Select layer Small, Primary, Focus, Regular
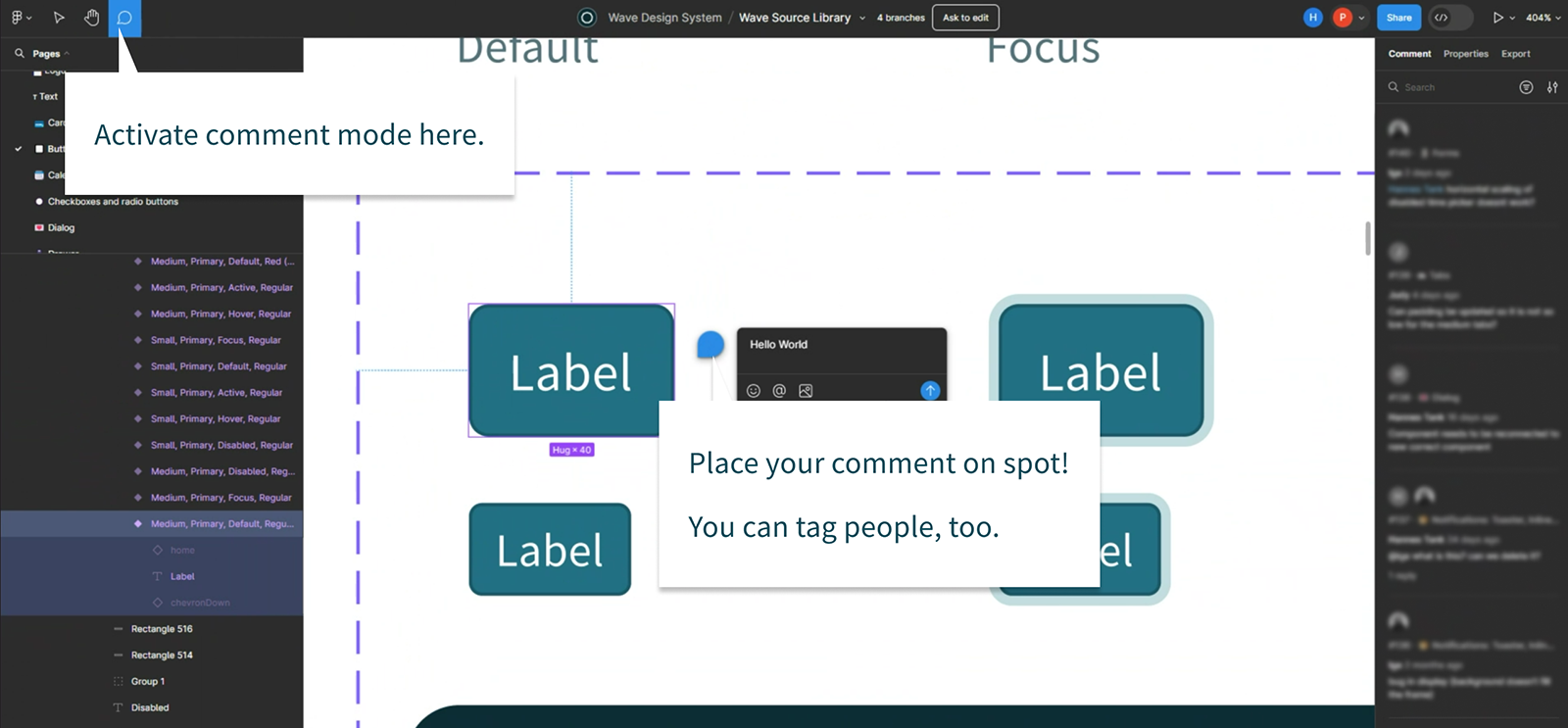Screen dimensions: 1568x728 click(x=216, y=340)
